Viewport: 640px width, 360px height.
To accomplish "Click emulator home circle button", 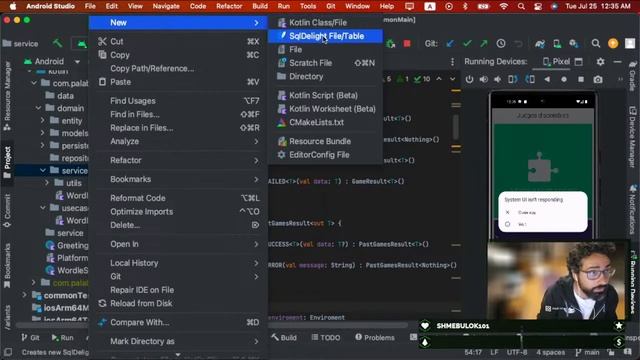I will tap(564, 79).
